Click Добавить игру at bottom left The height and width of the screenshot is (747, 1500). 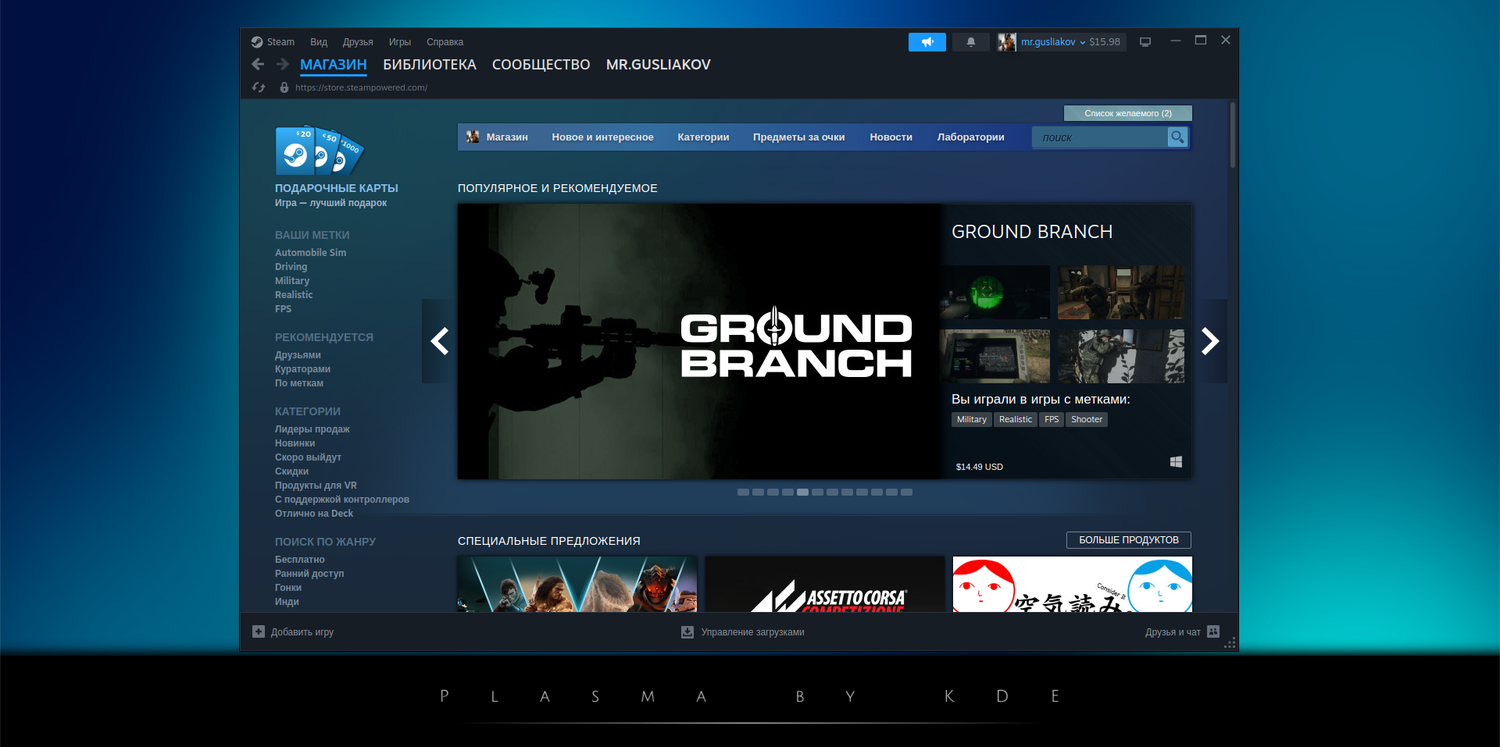point(302,632)
